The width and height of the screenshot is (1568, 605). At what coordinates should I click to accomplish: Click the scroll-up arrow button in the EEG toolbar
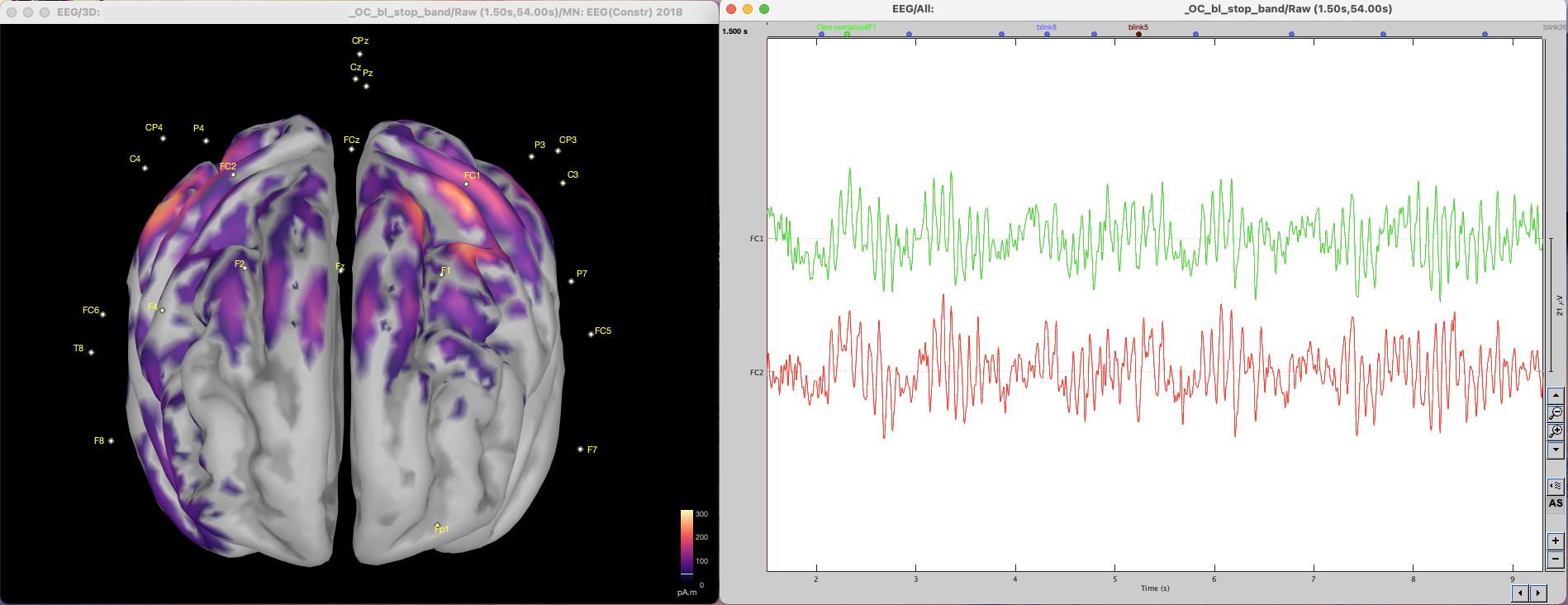1555,396
